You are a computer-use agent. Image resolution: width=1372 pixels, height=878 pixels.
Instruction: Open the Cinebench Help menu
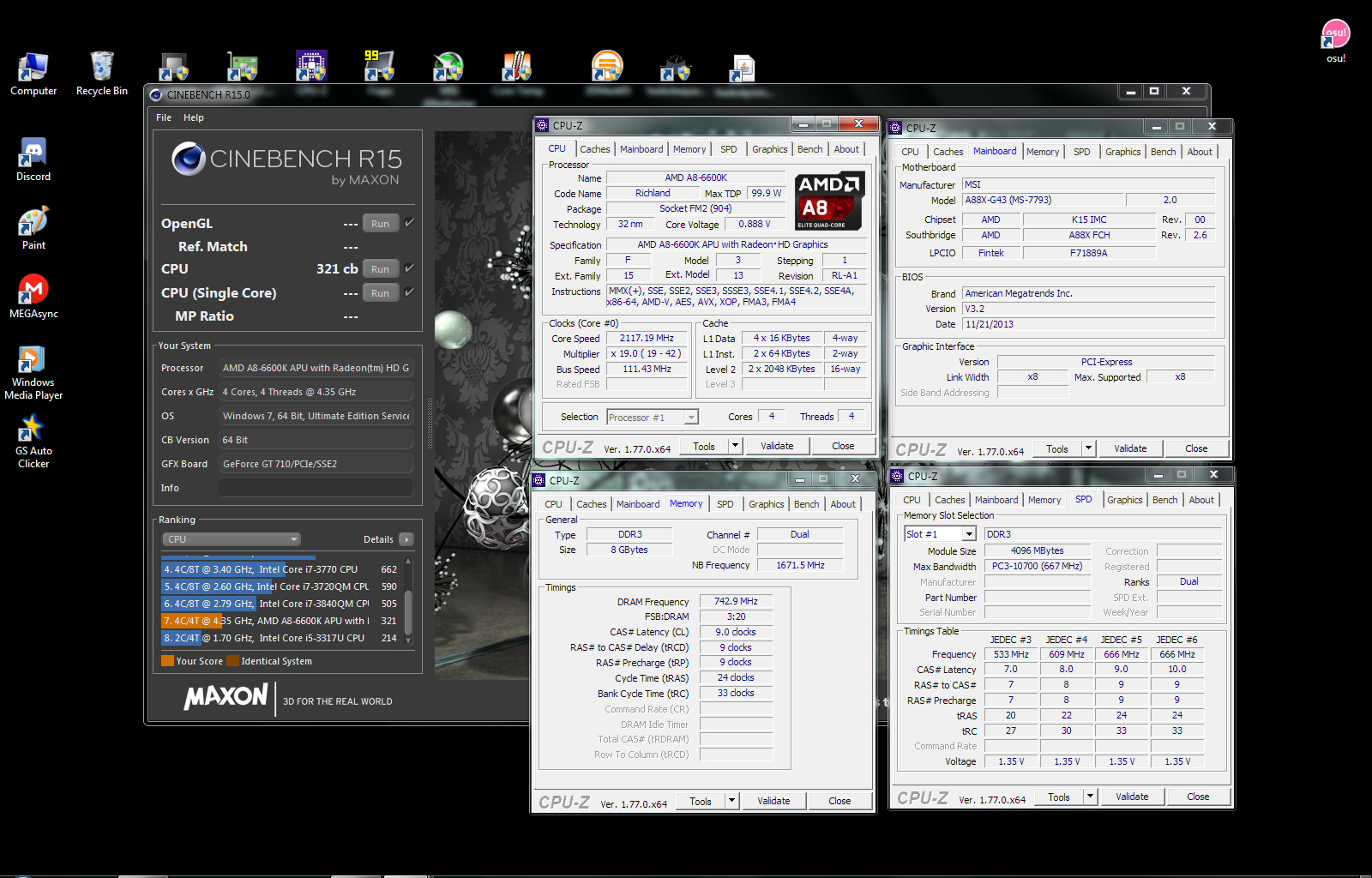pos(194,117)
